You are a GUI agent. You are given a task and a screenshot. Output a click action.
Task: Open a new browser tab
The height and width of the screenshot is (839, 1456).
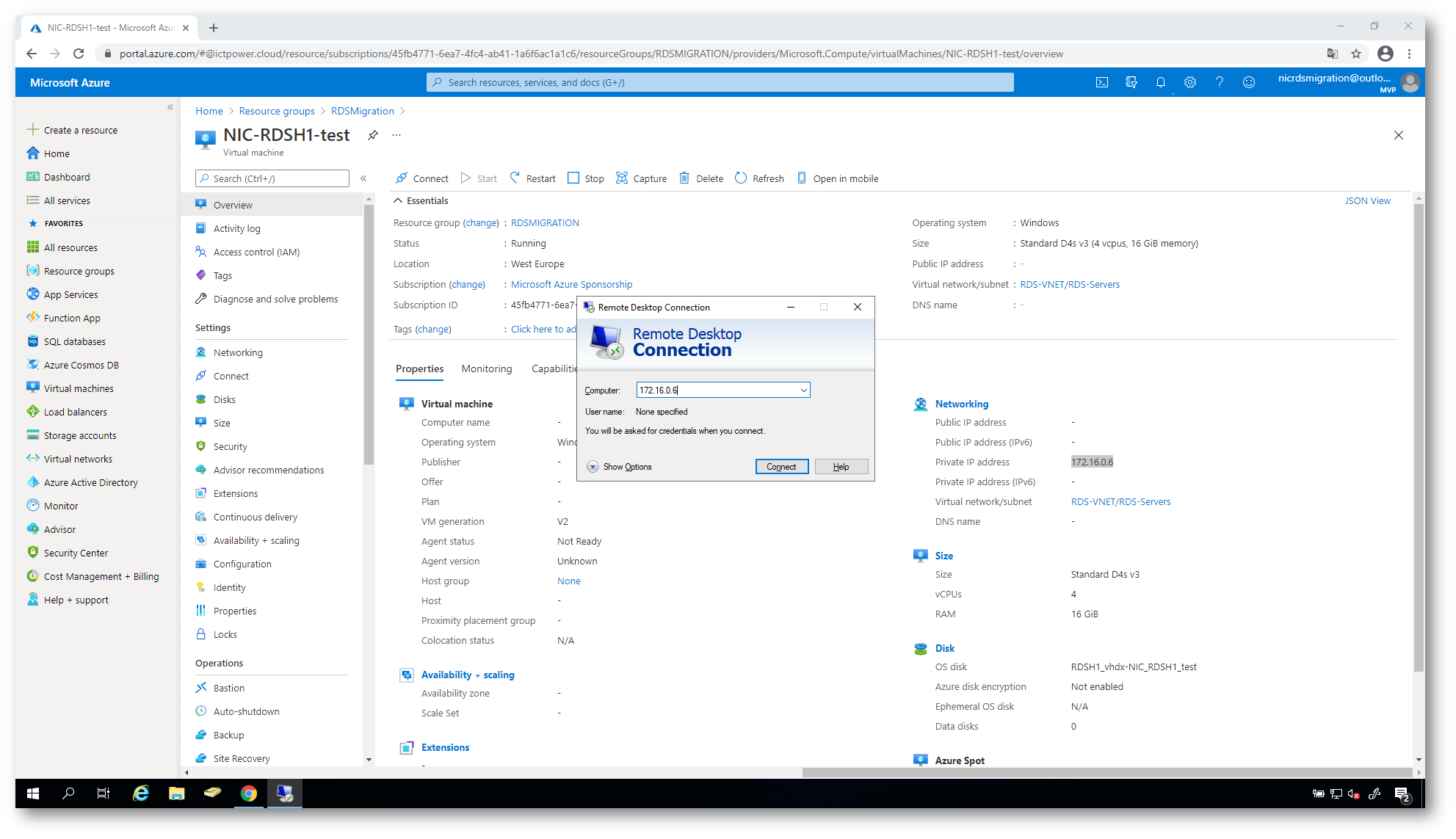pyautogui.click(x=213, y=28)
